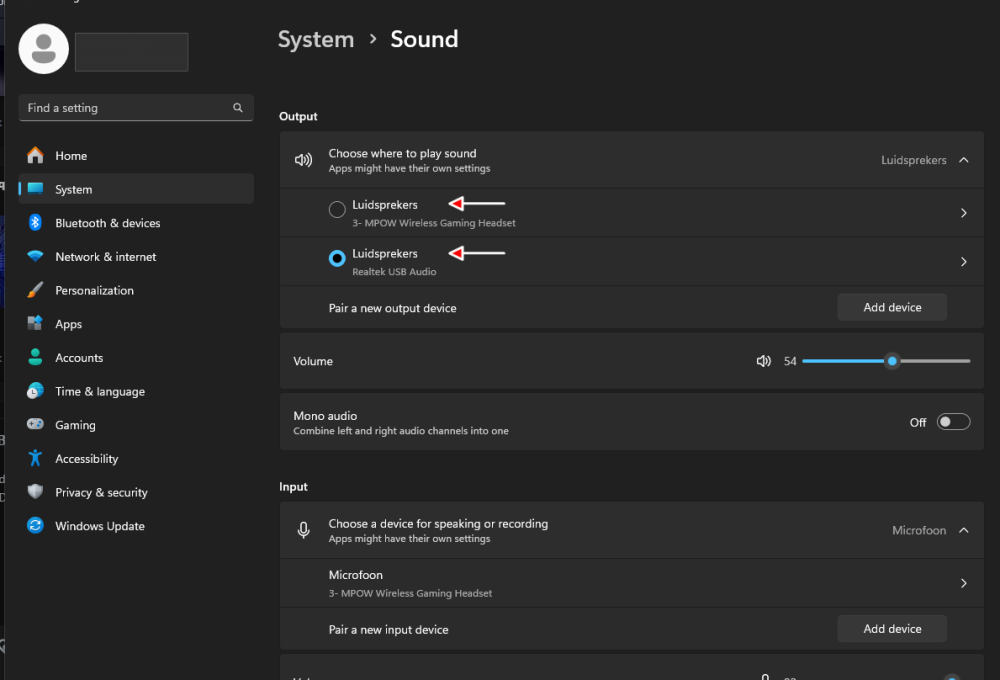
Task: Click System in the breadcrumb at the top
Action: pyautogui.click(x=316, y=39)
